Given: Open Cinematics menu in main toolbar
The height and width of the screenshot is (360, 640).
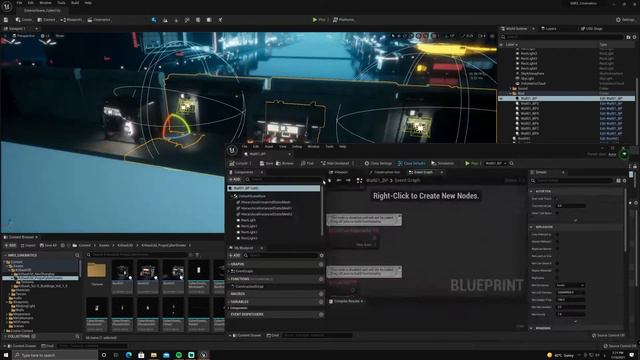Looking at the screenshot, I should pos(99,20).
